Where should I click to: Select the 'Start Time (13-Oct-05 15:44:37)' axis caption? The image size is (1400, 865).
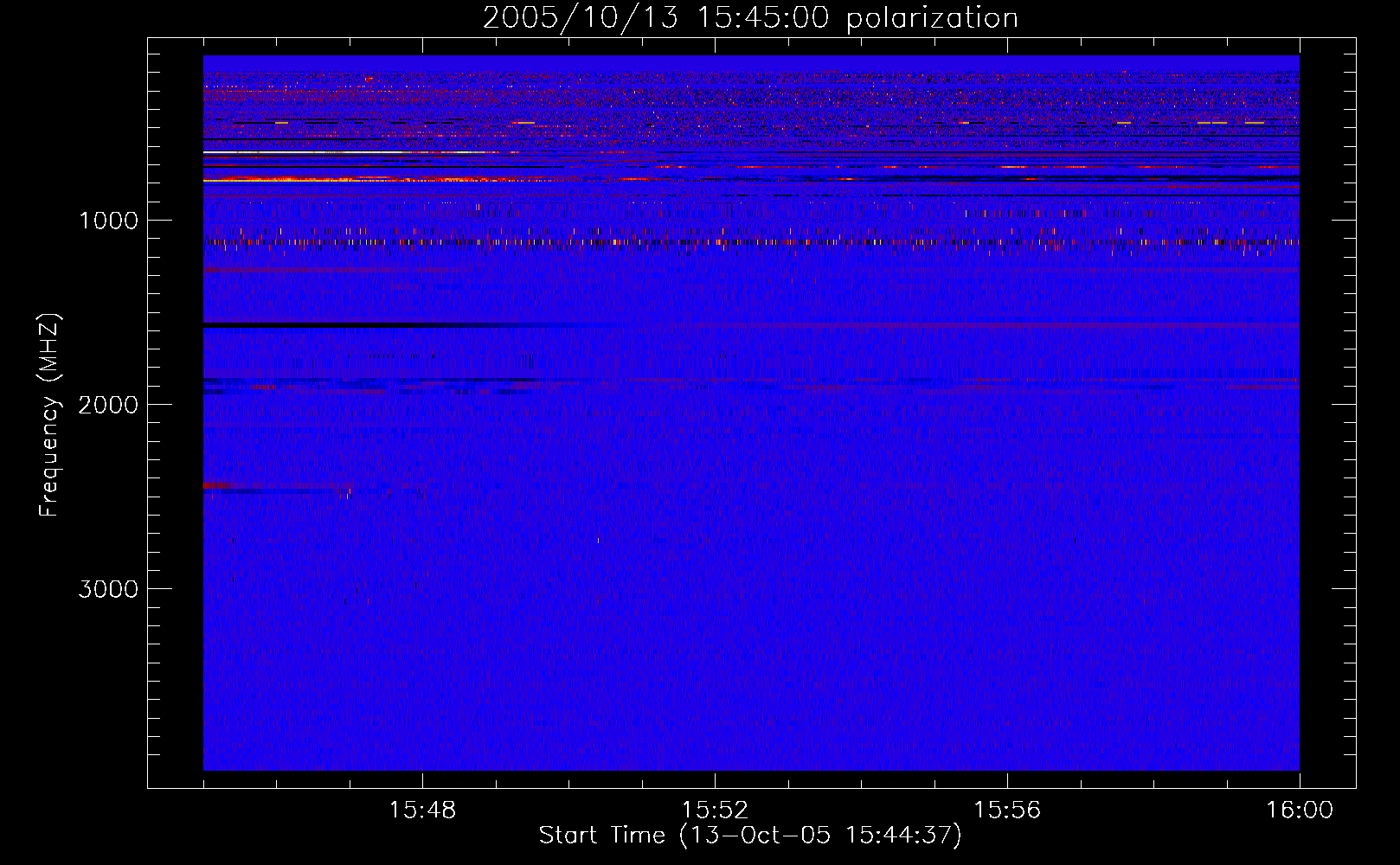coord(750,836)
